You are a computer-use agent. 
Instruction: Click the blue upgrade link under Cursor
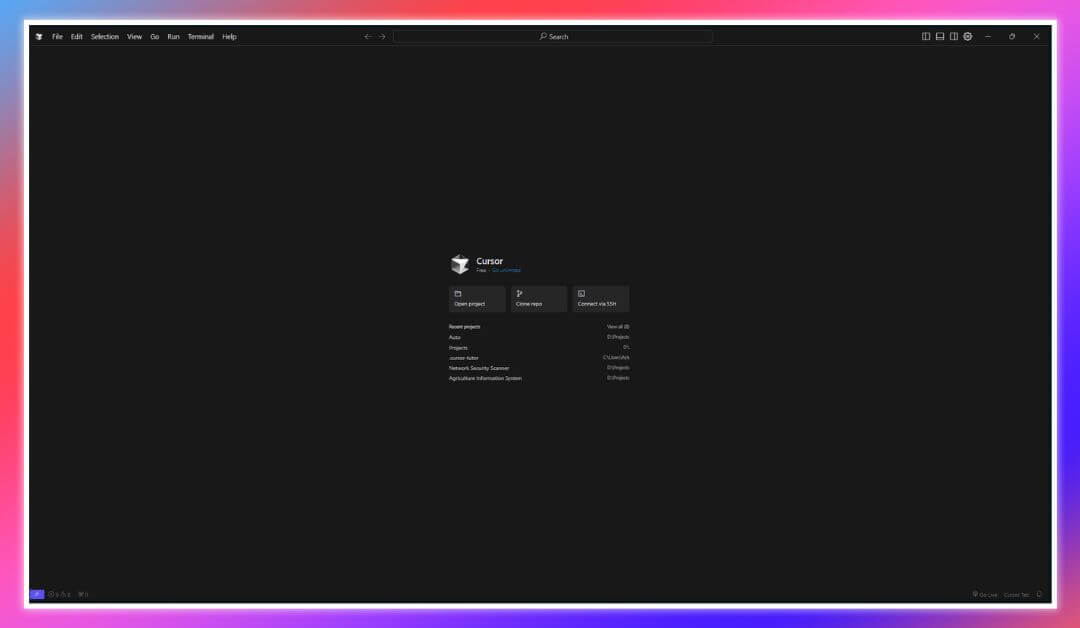[506, 271]
